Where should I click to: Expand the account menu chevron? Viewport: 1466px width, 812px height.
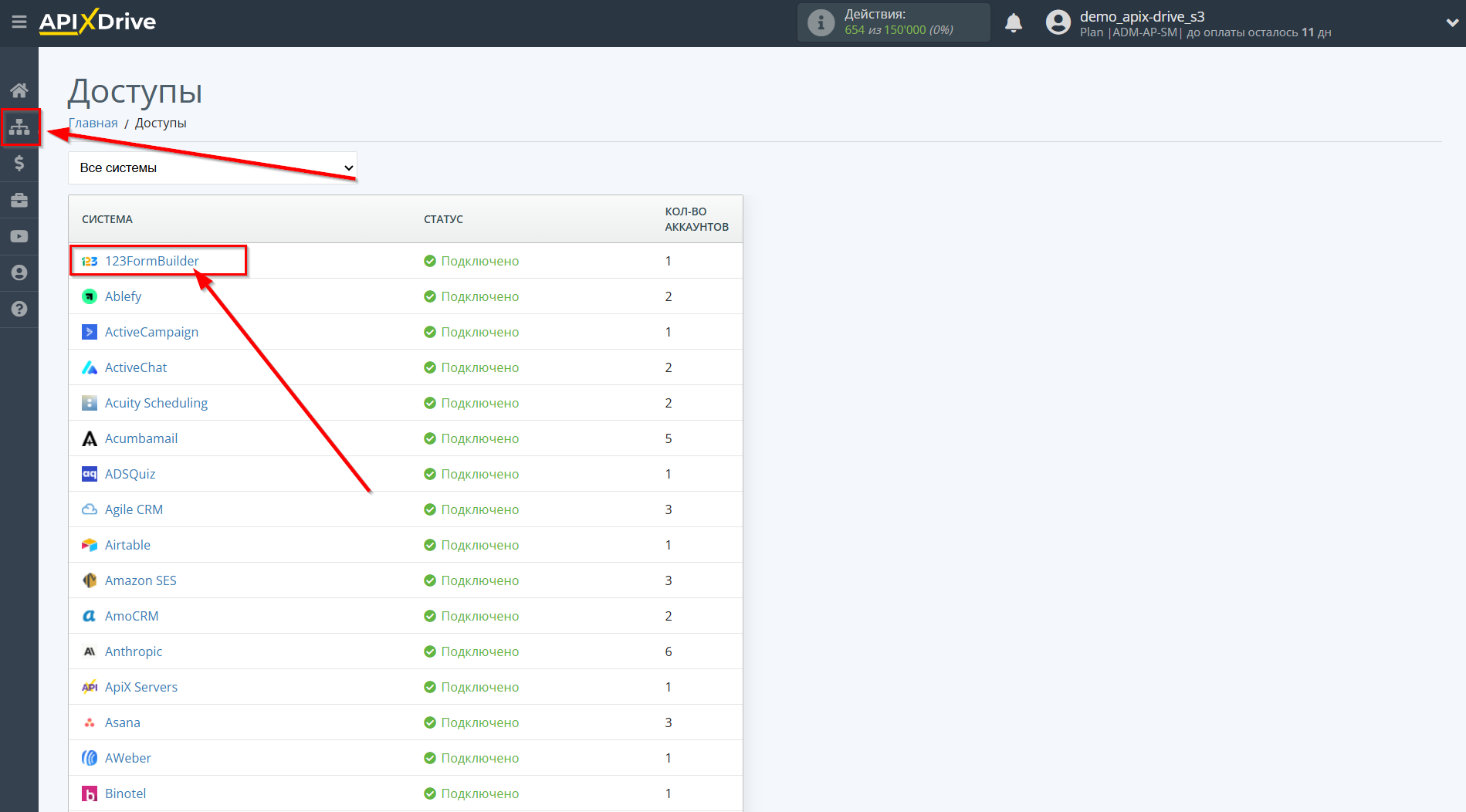pos(1451,23)
